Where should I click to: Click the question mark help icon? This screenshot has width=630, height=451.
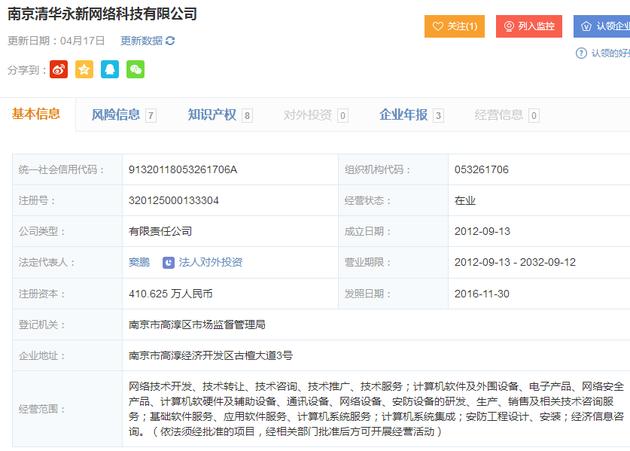click(x=581, y=53)
